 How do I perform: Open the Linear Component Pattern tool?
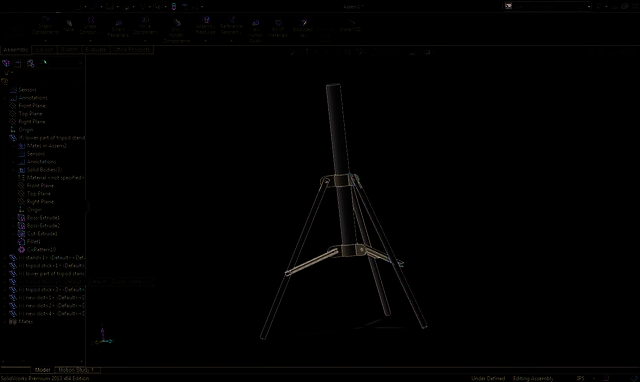(x=90, y=26)
